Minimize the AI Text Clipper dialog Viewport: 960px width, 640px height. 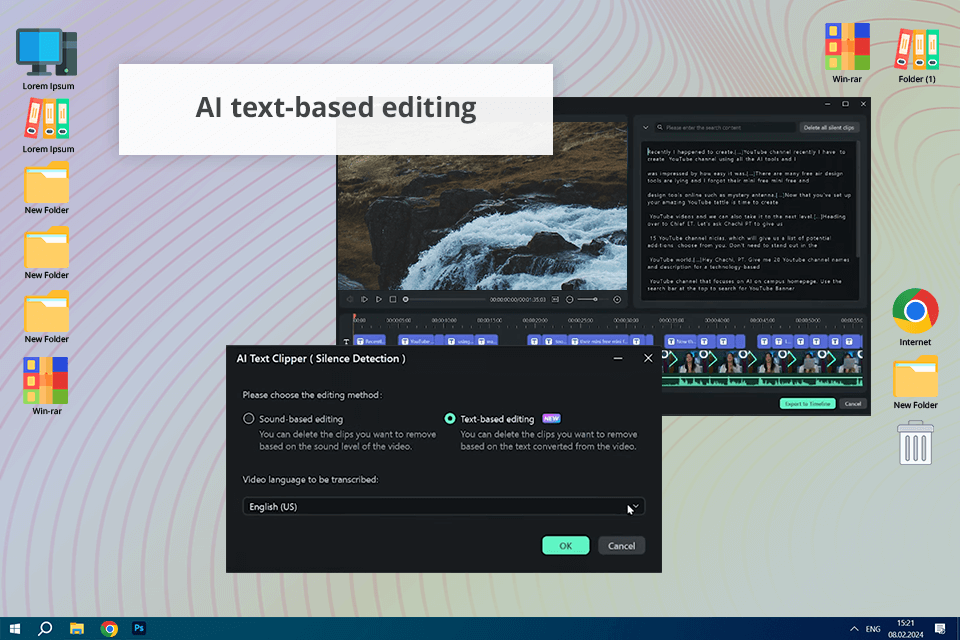[618, 358]
